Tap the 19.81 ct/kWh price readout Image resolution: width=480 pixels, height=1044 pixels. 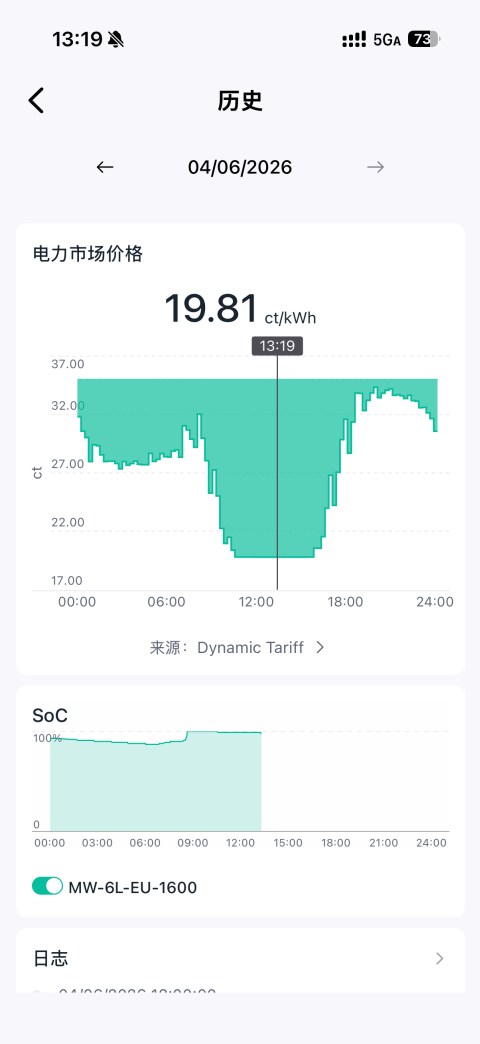pyautogui.click(x=240, y=310)
